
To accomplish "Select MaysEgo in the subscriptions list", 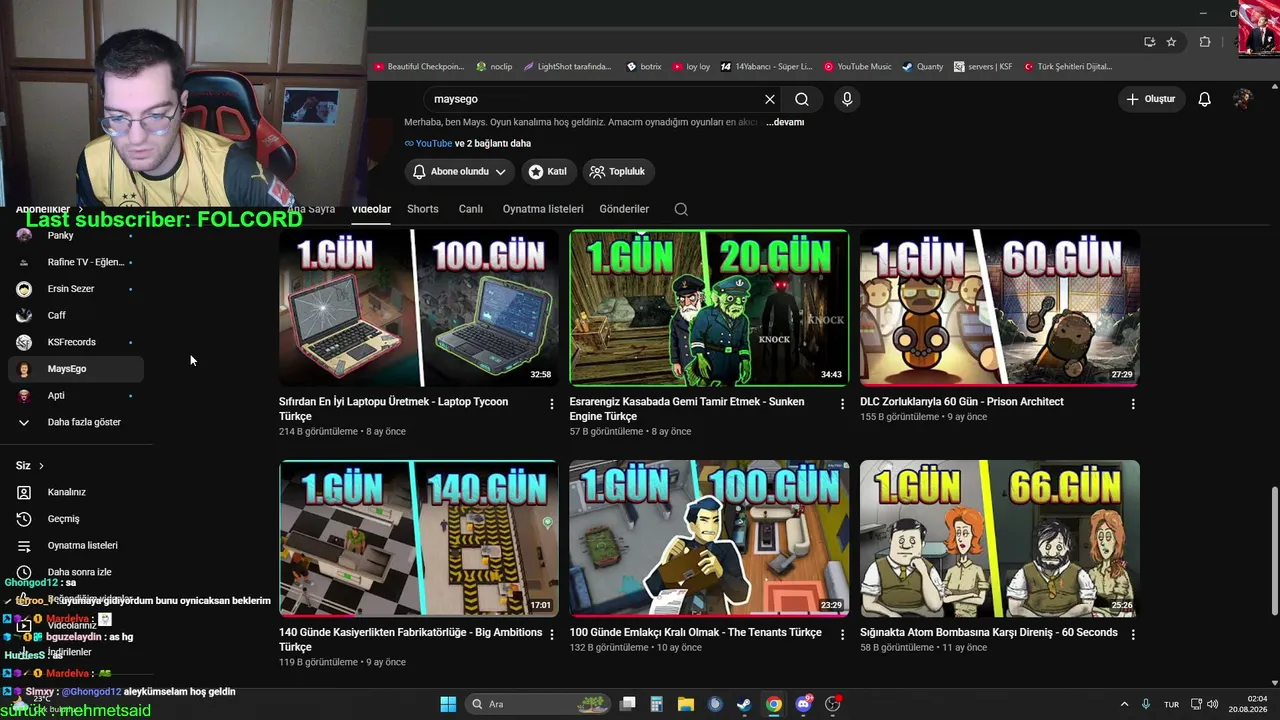I will coord(76,369).
